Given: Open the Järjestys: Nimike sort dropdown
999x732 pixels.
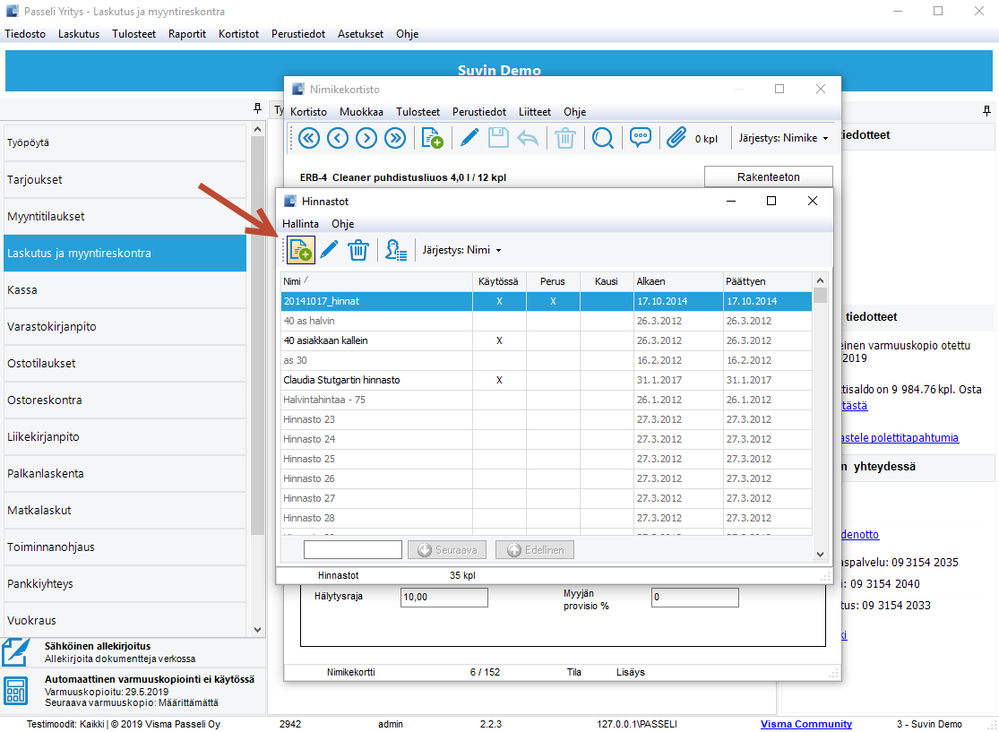Looking at the screenshot, I should (x=781, y=138).
